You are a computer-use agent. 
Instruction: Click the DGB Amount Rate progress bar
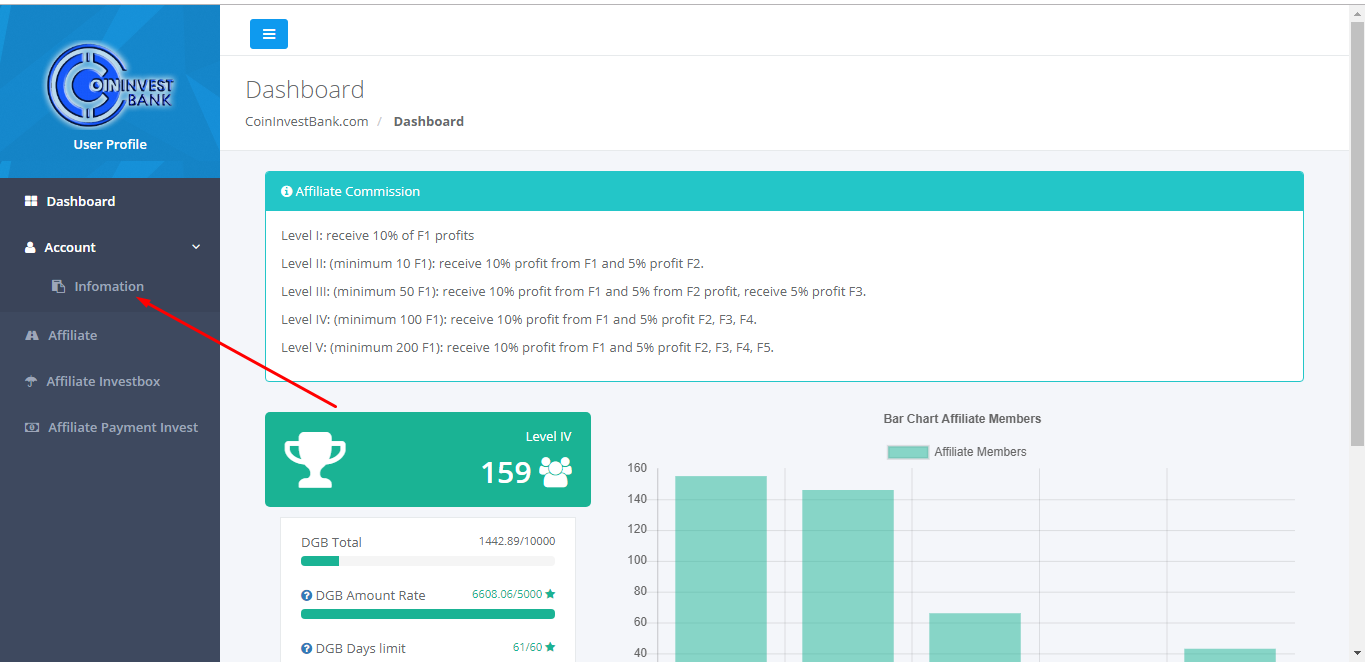coord(428,614)
